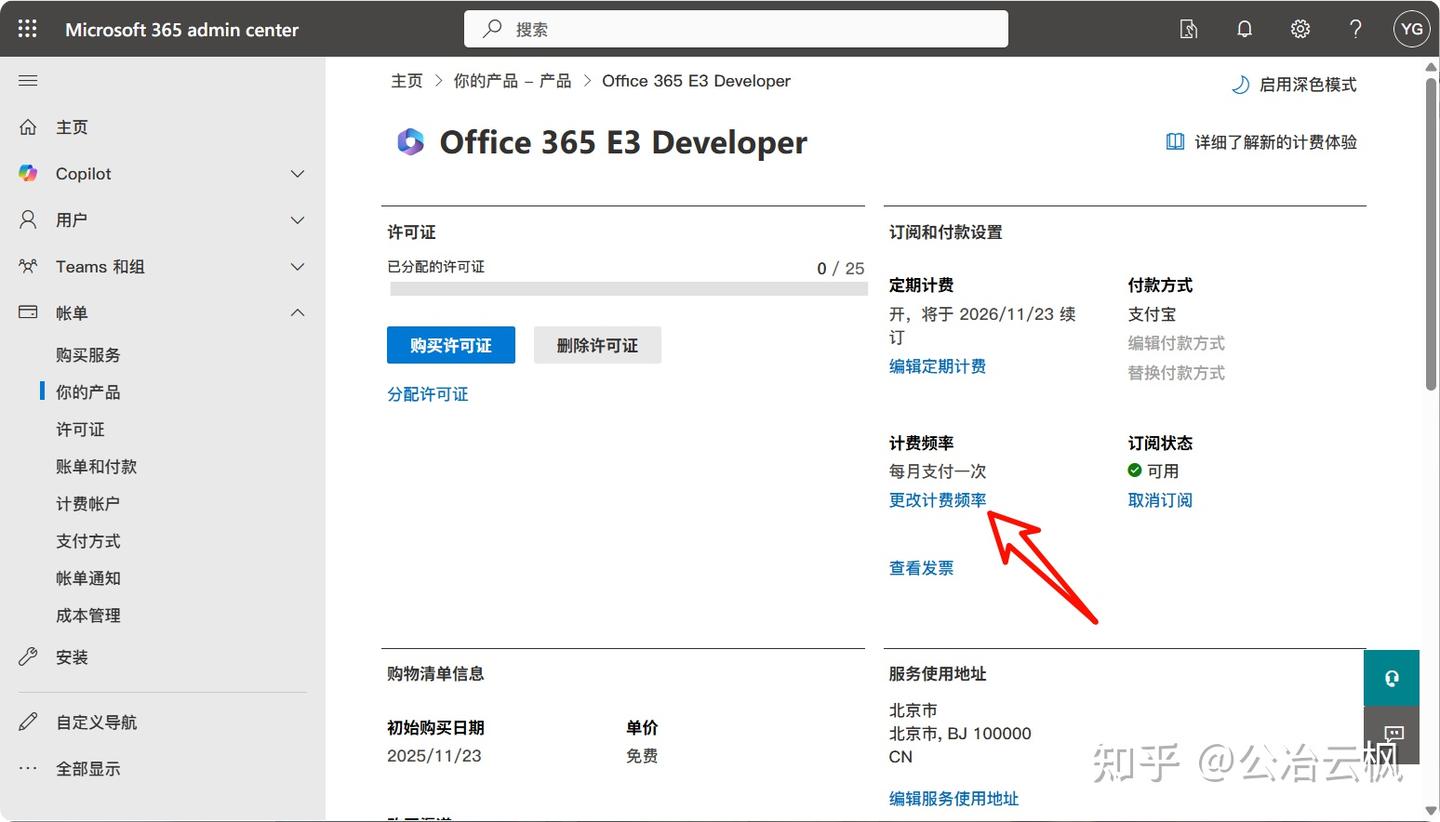
Task: Open the 查看发票 link
Action: (921, 568)
